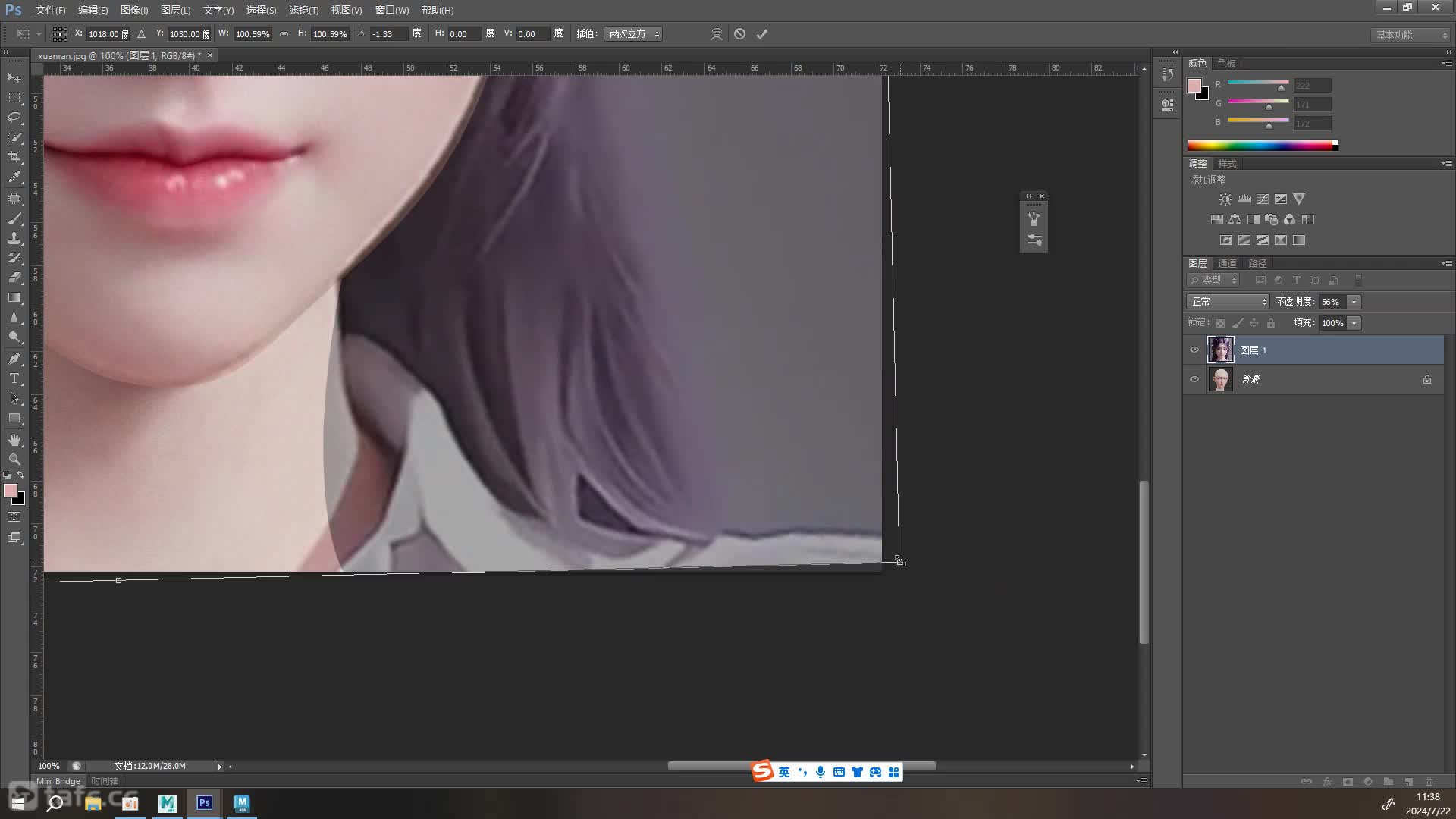
Task: Select the Quick Selection tool
Action: pyautogui.click(x=14, y=137)
